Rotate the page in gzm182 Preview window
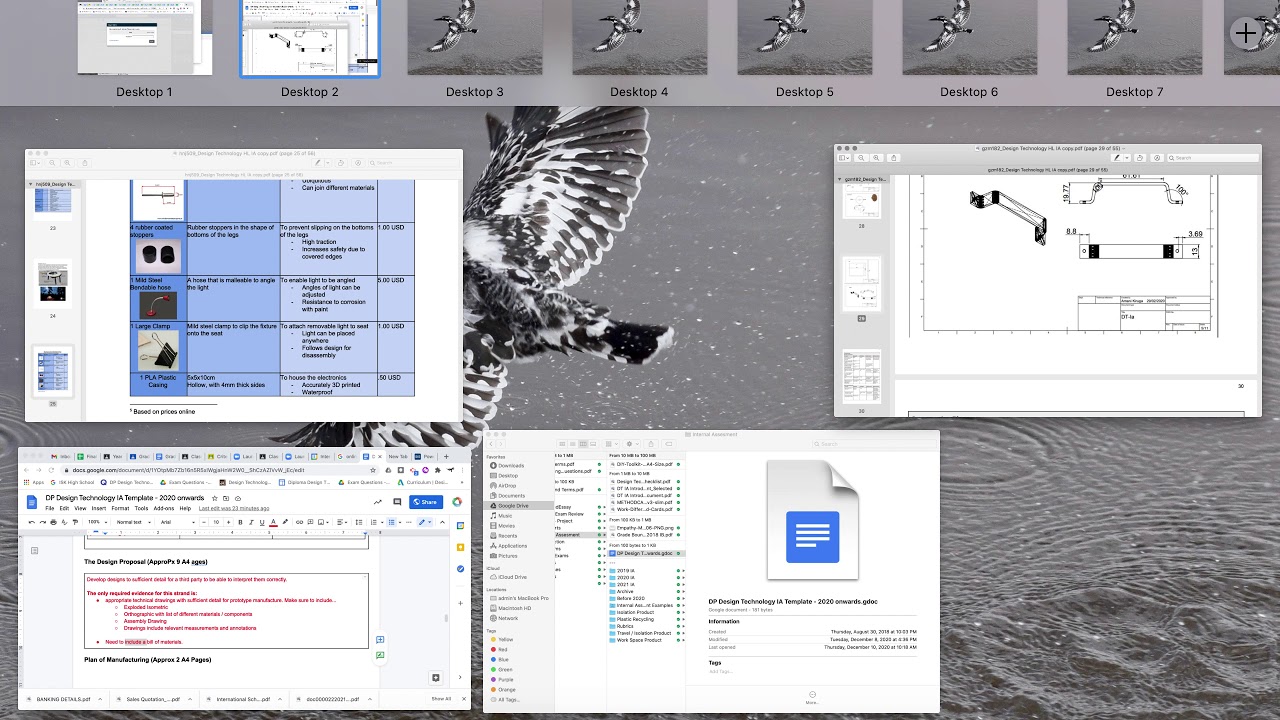 (1140, 158)
